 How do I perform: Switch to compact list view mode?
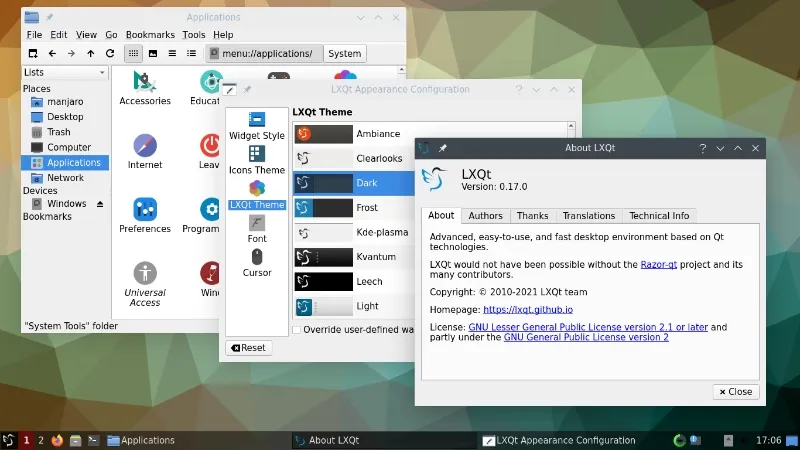[172, 53]
